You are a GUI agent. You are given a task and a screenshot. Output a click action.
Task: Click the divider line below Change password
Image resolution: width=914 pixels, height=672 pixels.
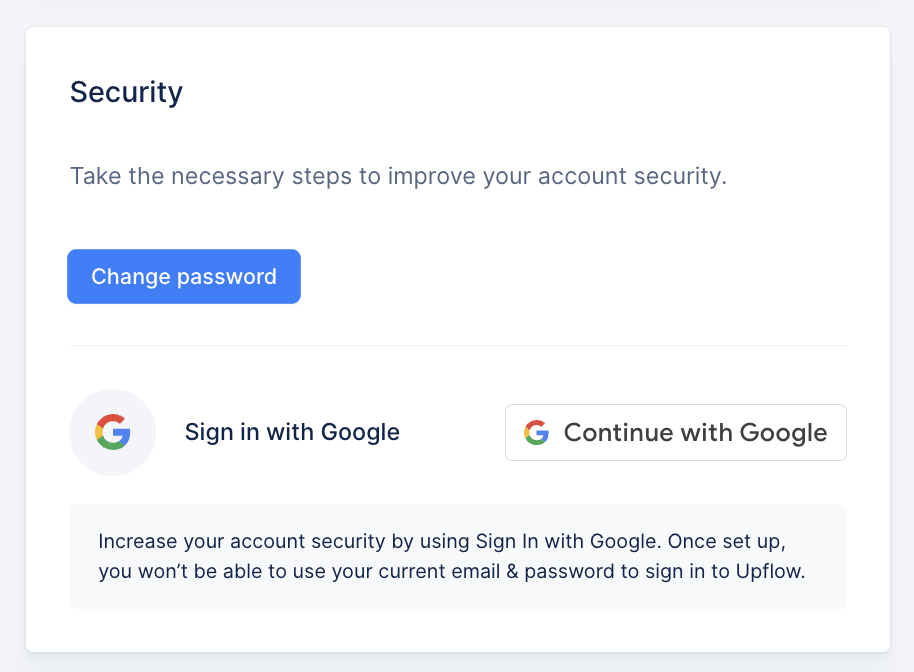458,346
